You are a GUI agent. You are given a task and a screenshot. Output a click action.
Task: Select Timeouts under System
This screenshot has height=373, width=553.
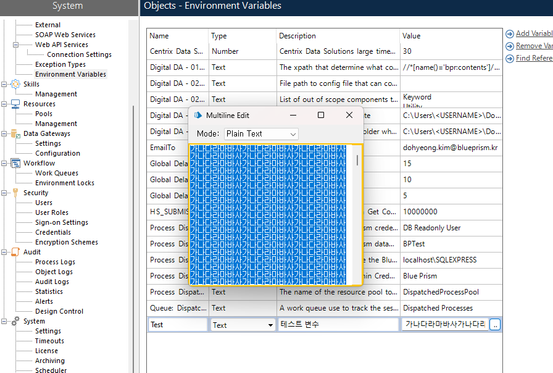[49, 341]
